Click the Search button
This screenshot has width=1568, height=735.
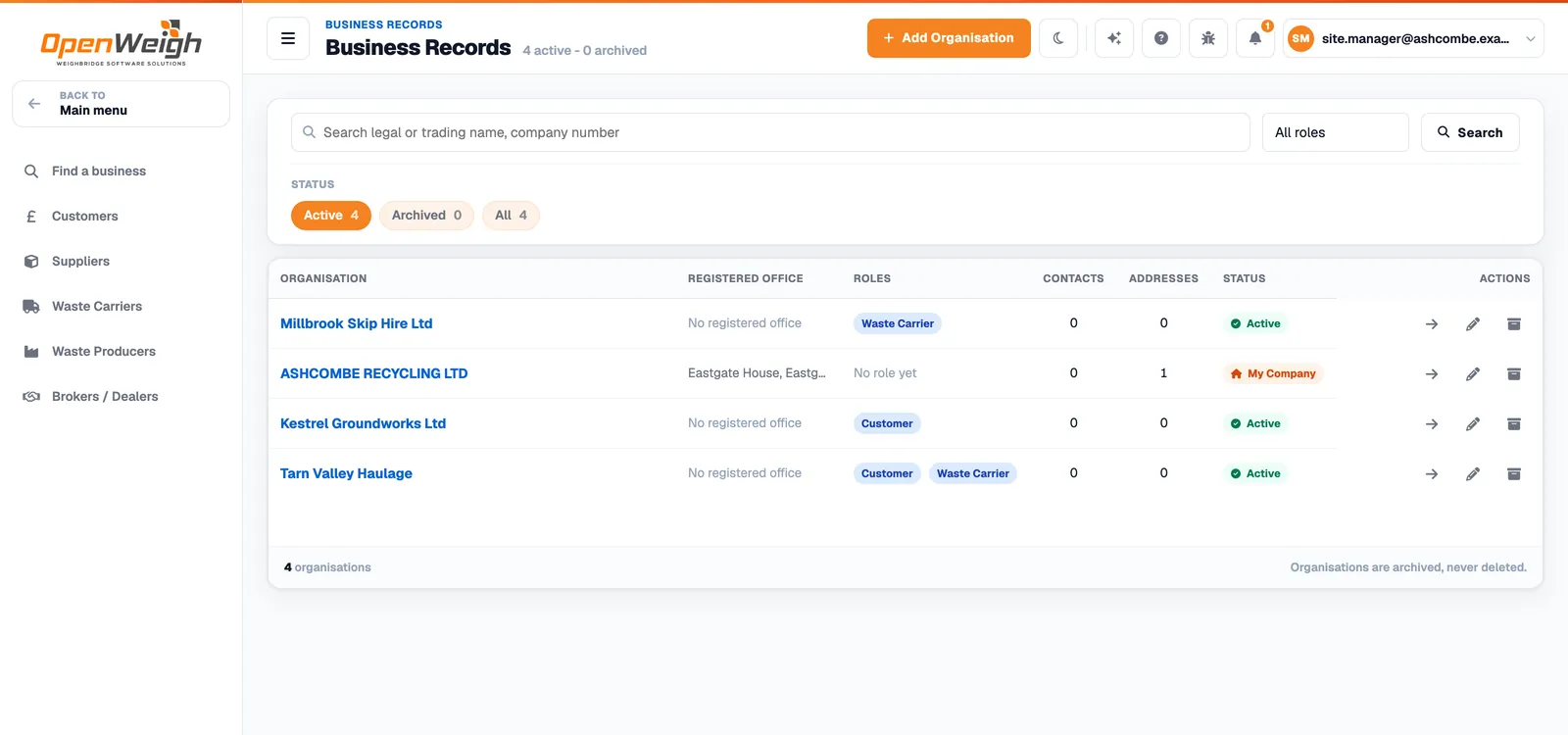[1470, 132]
